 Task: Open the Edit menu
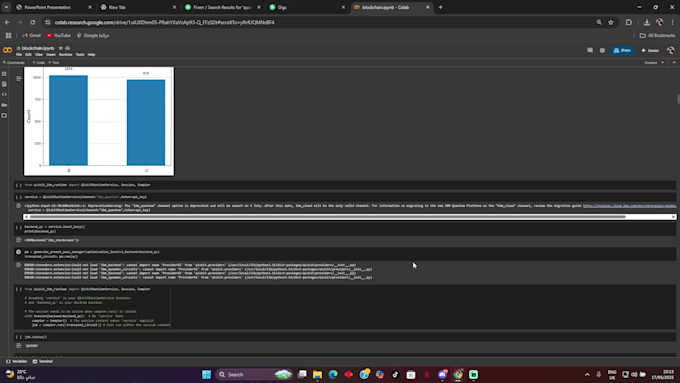click(x=28, y=55)
